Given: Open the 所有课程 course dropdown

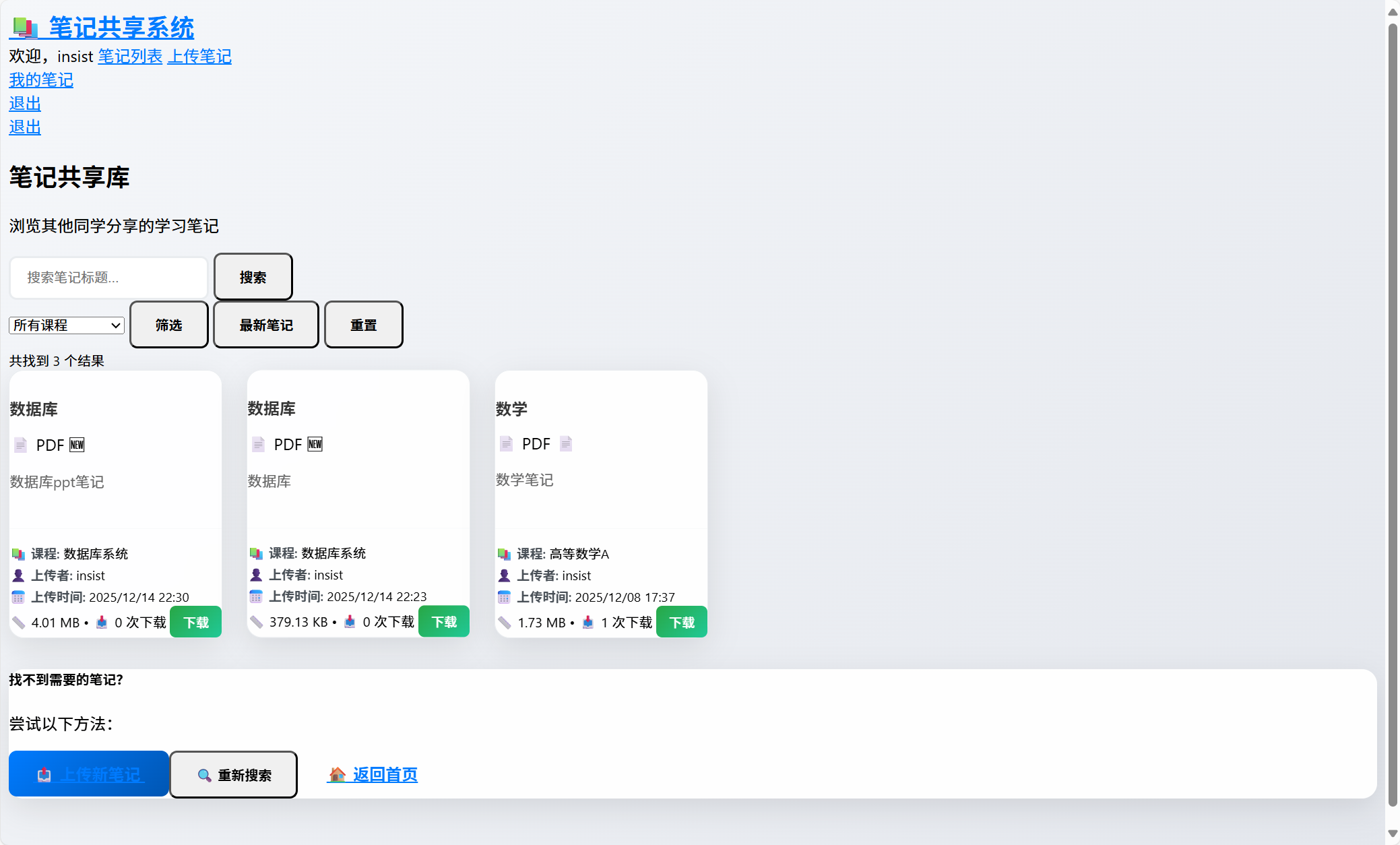Looking at the screenshot, I should [67, 325].
